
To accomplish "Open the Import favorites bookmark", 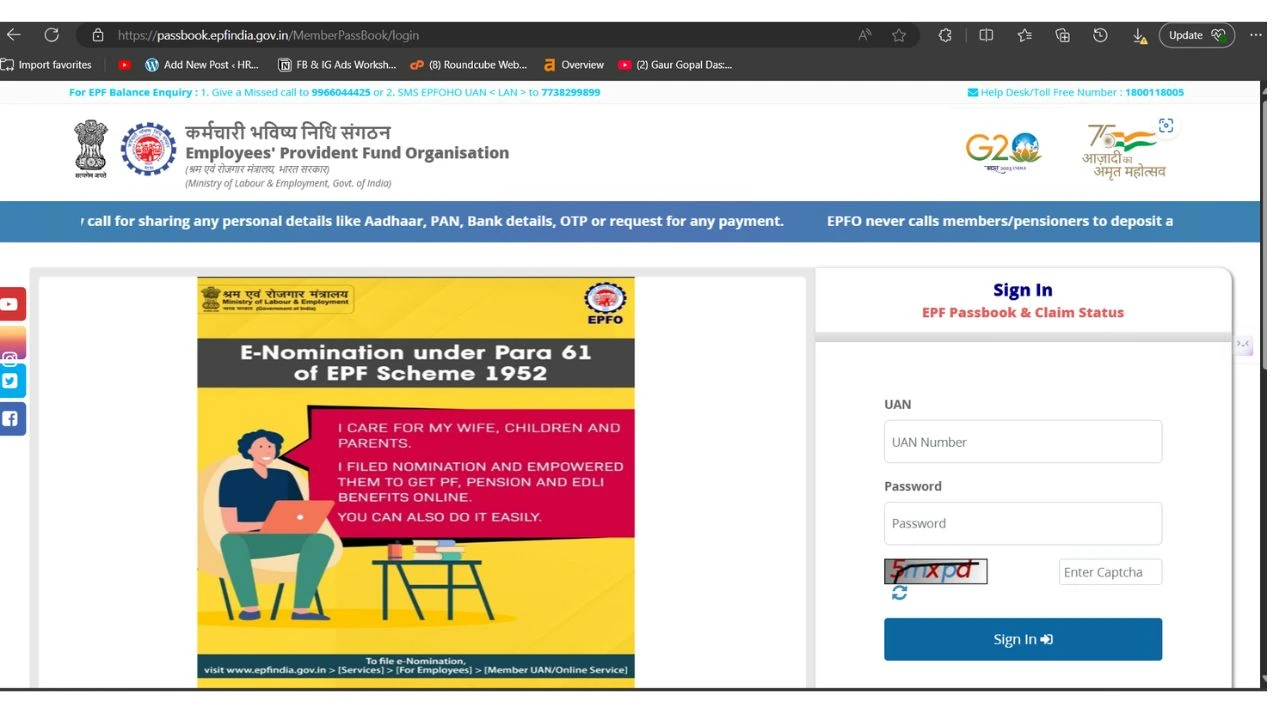I will coord(46,65).
